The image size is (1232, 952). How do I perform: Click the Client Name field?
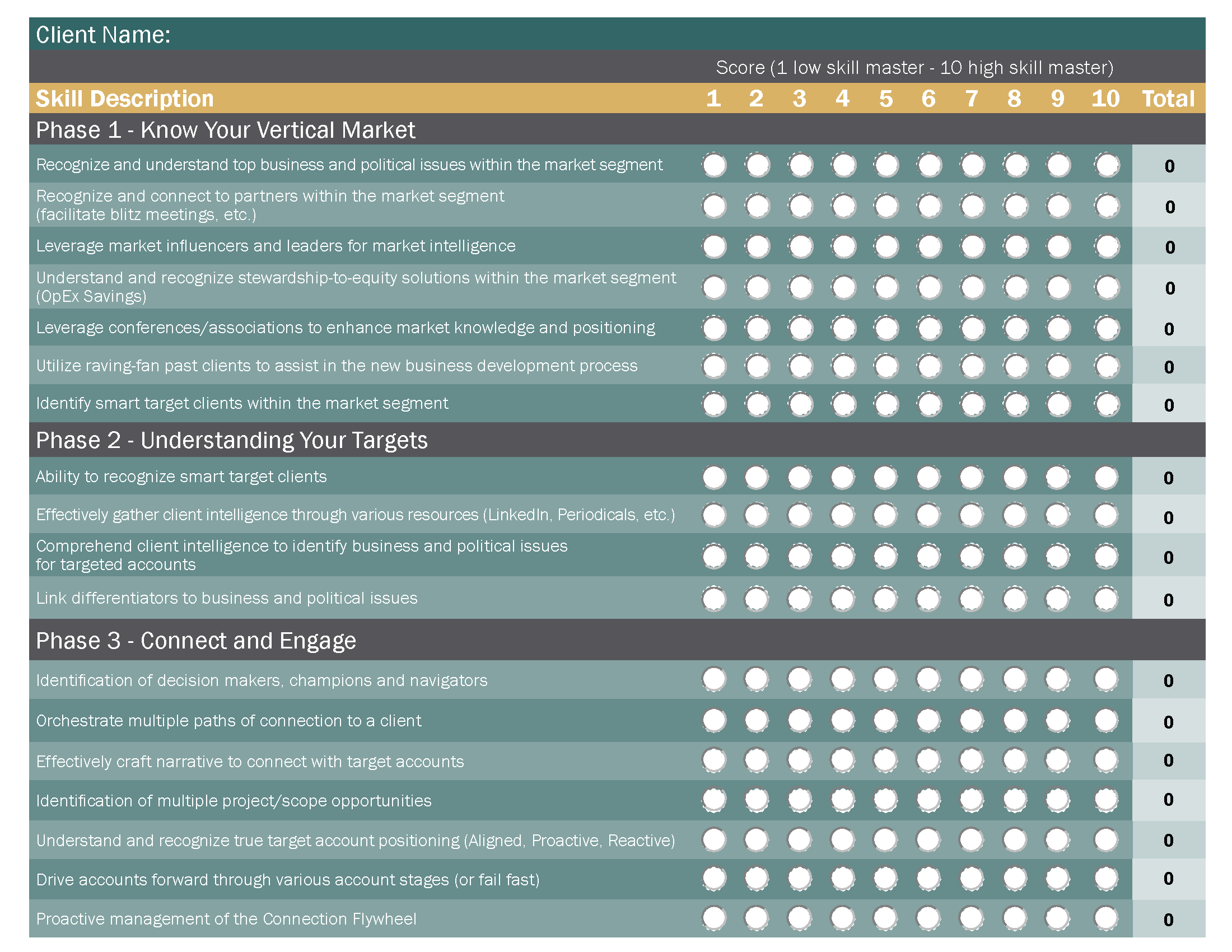tap(617, 34)
